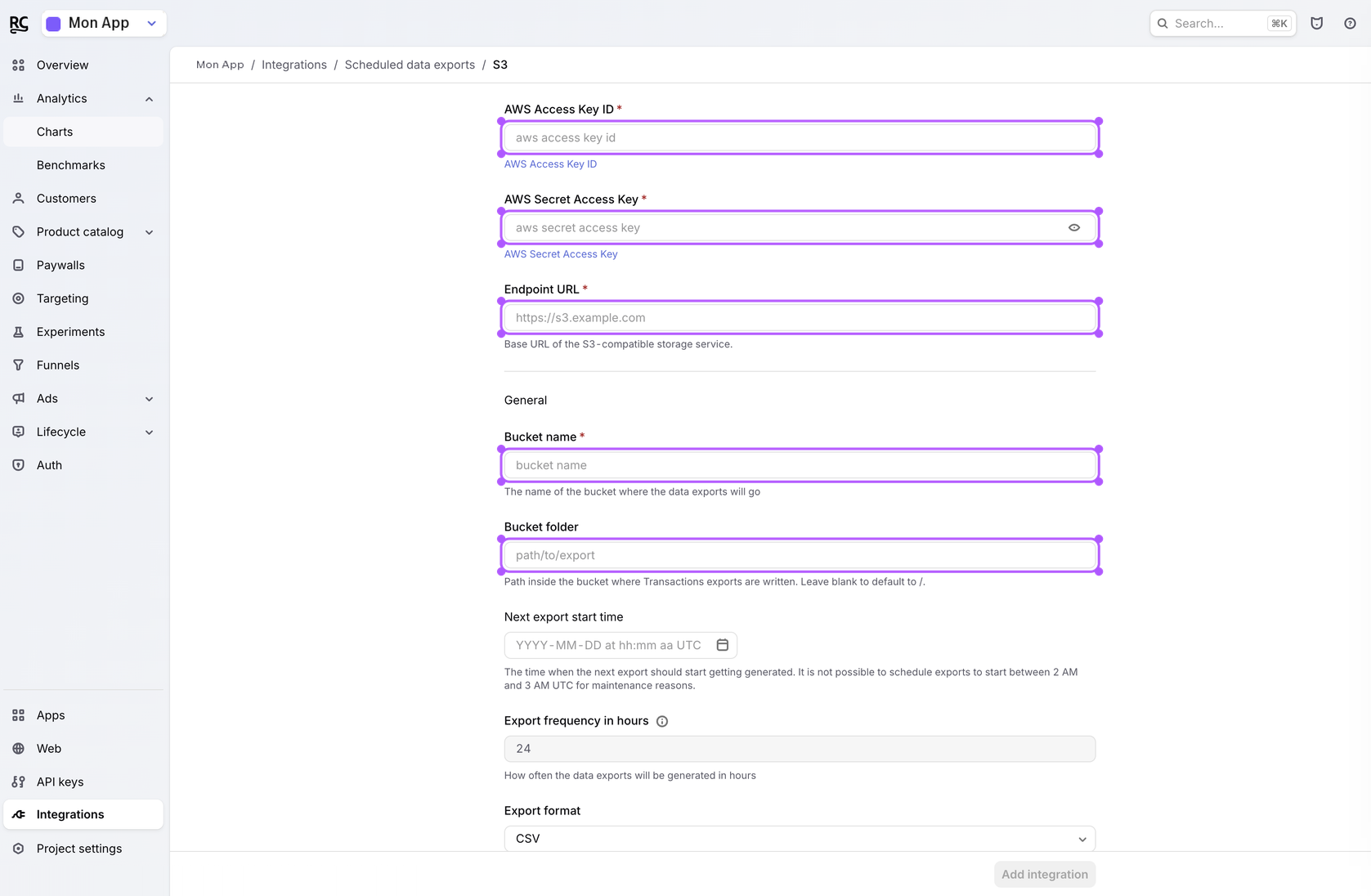Select Integrations in the sidebar
1371x896 pixels.
pos(83,814)
